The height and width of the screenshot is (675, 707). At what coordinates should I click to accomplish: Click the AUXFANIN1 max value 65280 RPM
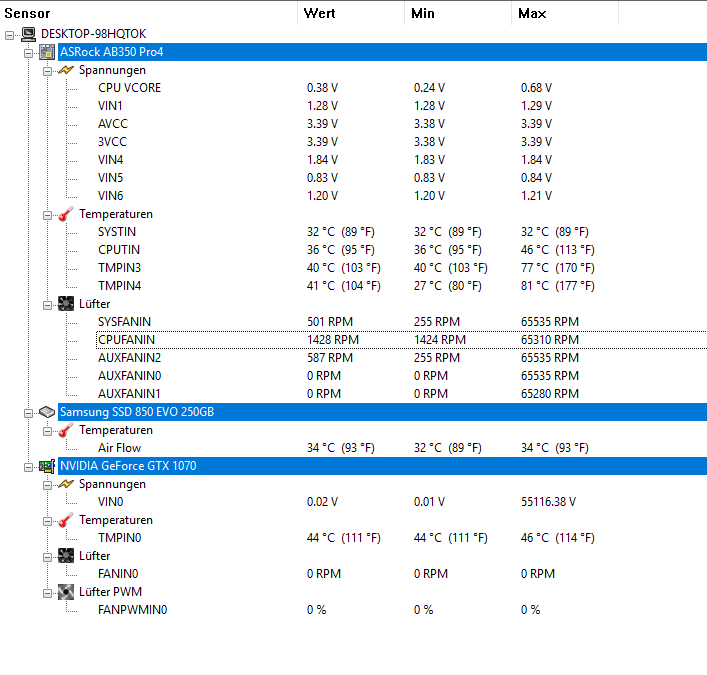tap(550, 394)
